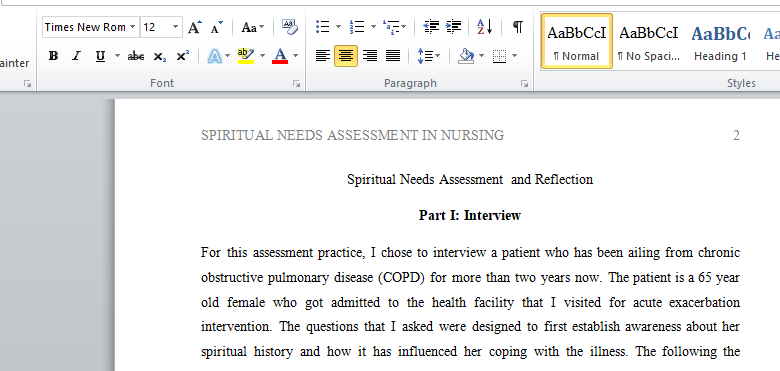
Task: Expand the font color dropdown arrow
Action: (x=295, y=56)
